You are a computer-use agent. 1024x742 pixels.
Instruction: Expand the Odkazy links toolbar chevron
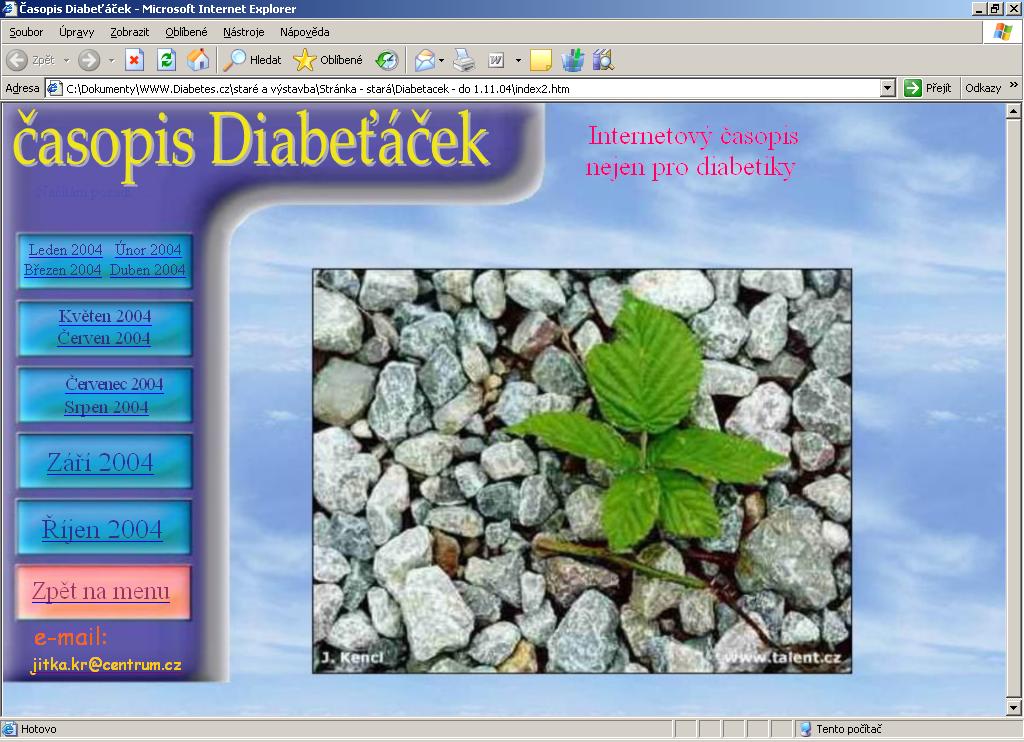(1014, 85)
